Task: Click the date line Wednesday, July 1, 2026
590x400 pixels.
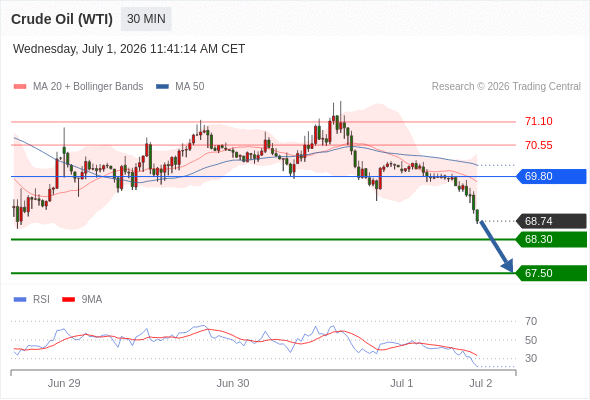Action: [x=129, y=49]
